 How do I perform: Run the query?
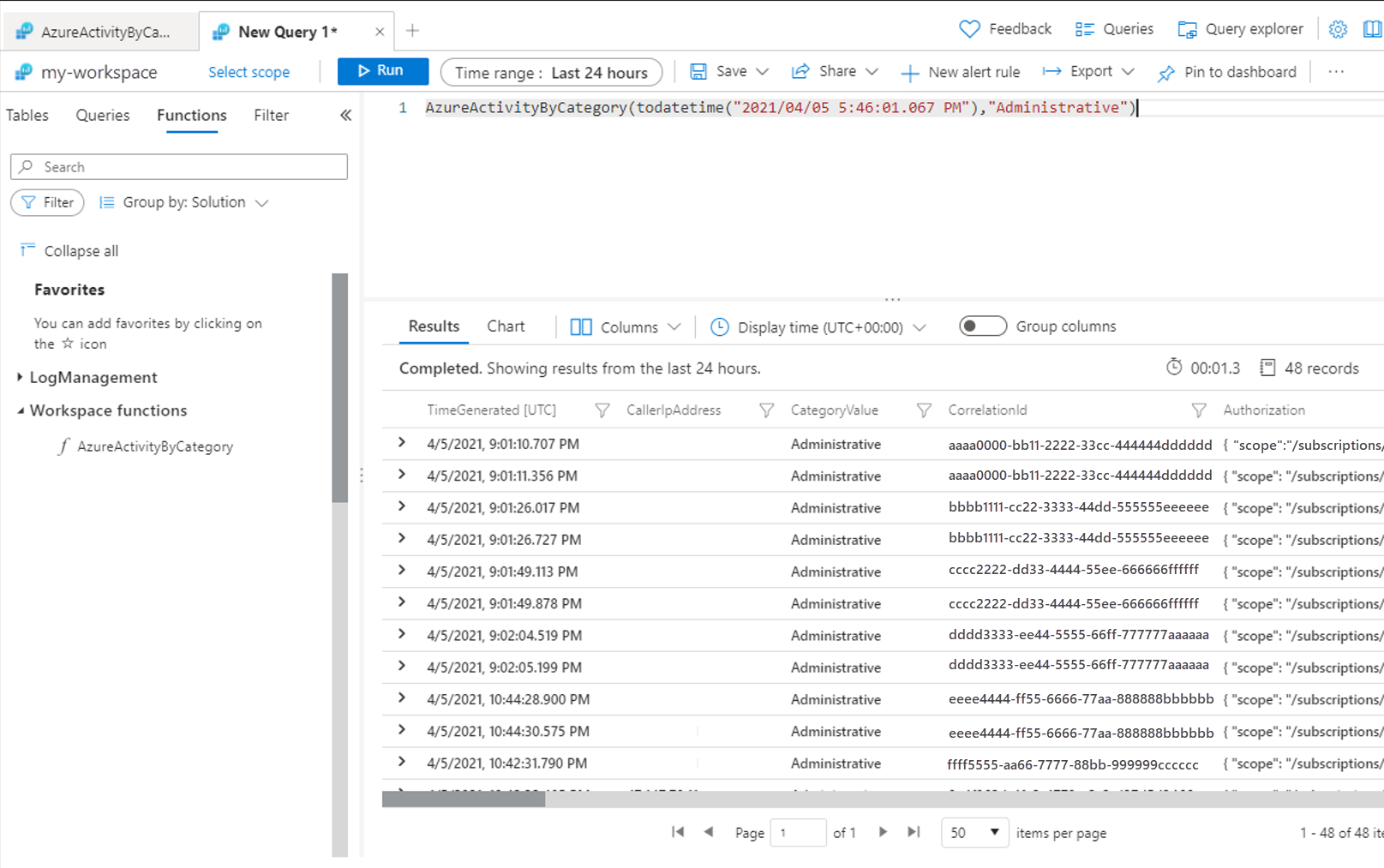point(382,71)
